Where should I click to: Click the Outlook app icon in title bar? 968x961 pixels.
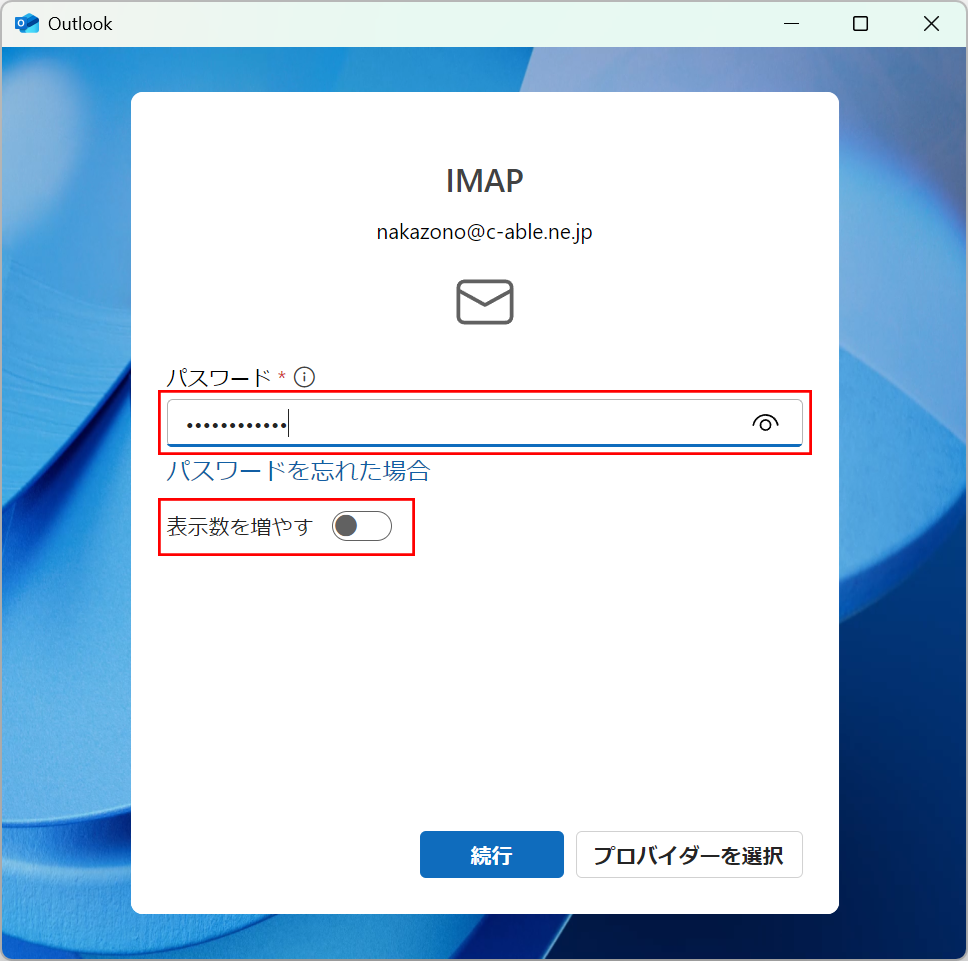click(x=27, y=24)
